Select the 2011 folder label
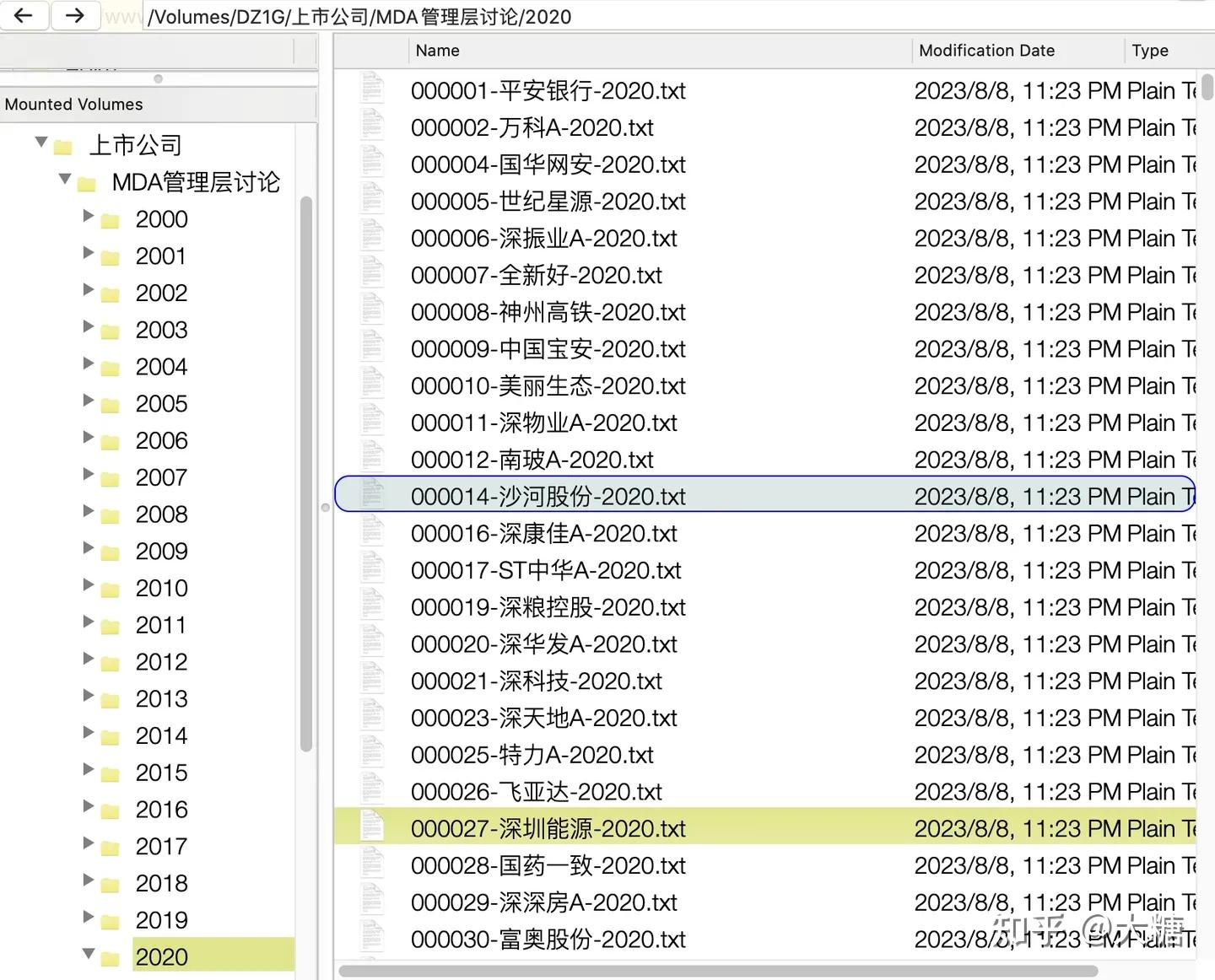This screenshot has width=1215, height=980. tap(160, 625)
